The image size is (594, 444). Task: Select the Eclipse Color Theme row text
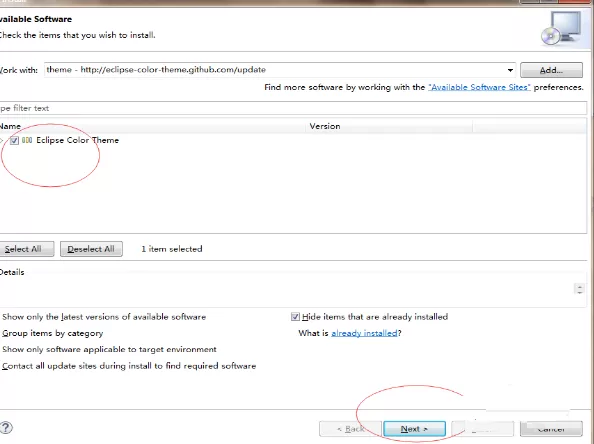(77, 140)
